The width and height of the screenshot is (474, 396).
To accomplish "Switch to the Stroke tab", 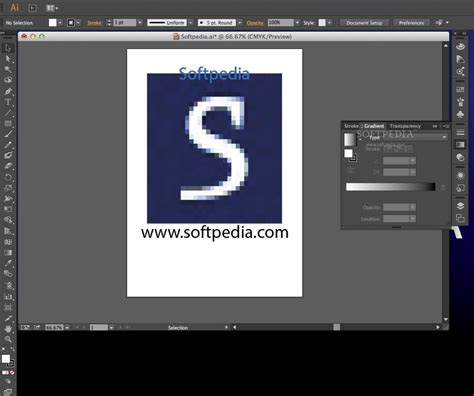I will [351, 126].
